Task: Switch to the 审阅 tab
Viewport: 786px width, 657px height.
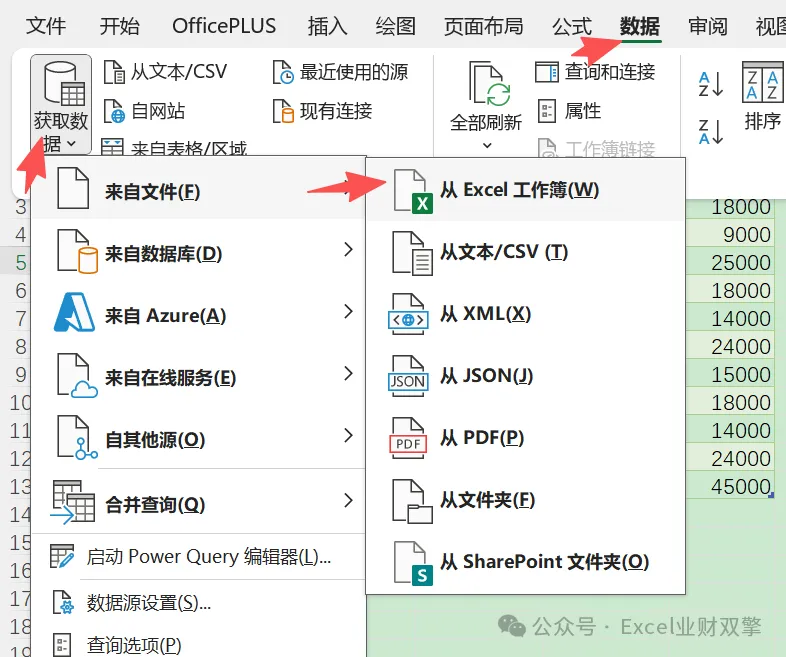Action: pos(708,26)
